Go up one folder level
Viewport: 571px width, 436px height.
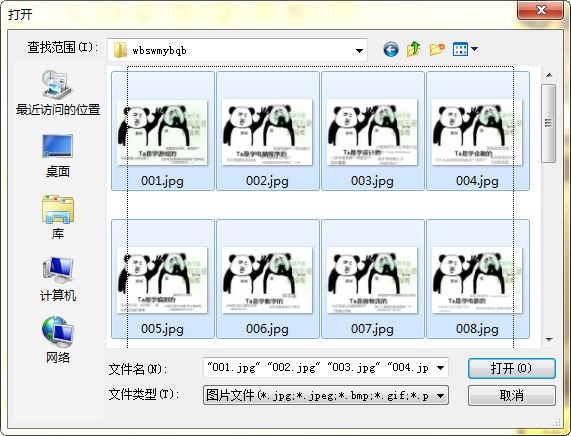click(x=414, y=49)
